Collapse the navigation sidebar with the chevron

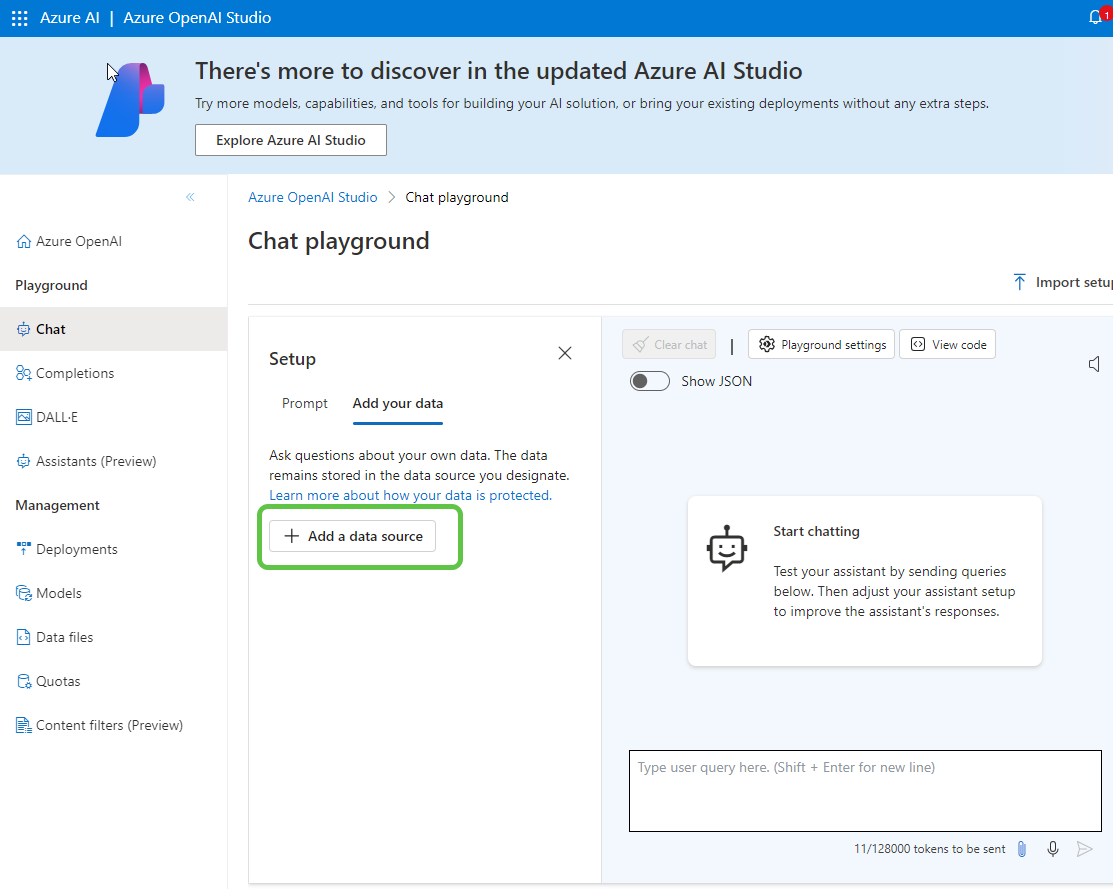coord(190,198)
